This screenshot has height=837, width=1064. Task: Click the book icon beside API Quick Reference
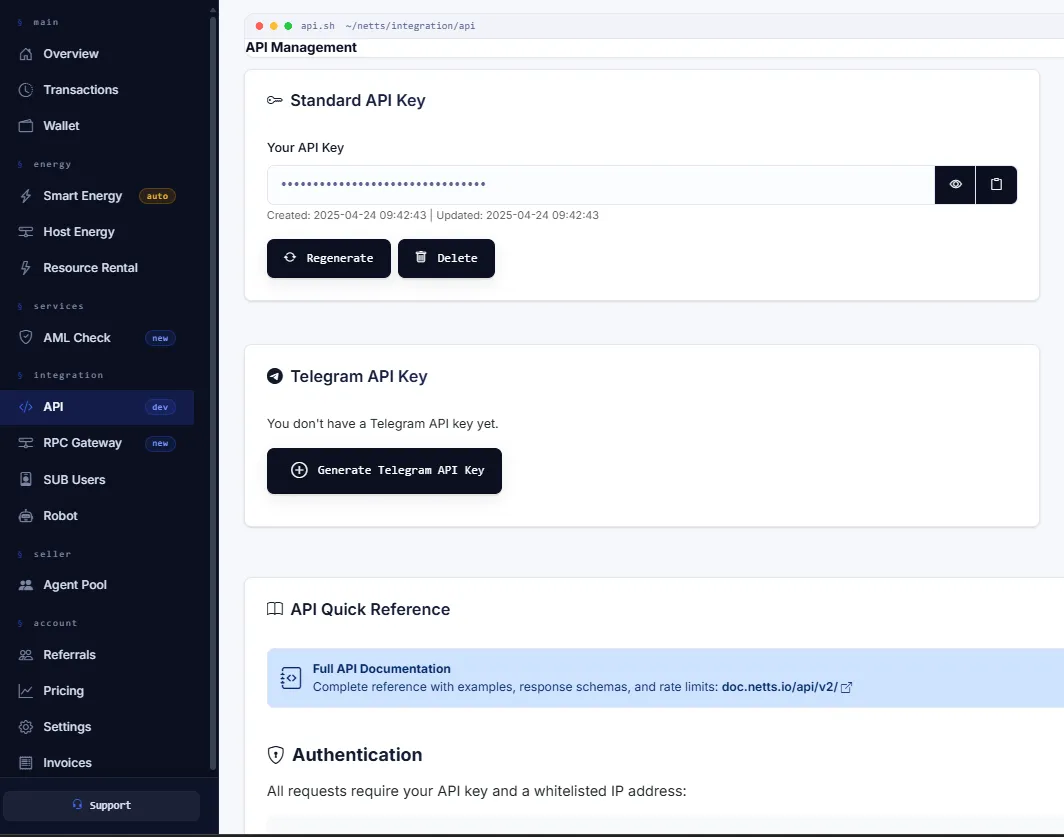pos(275,609)
